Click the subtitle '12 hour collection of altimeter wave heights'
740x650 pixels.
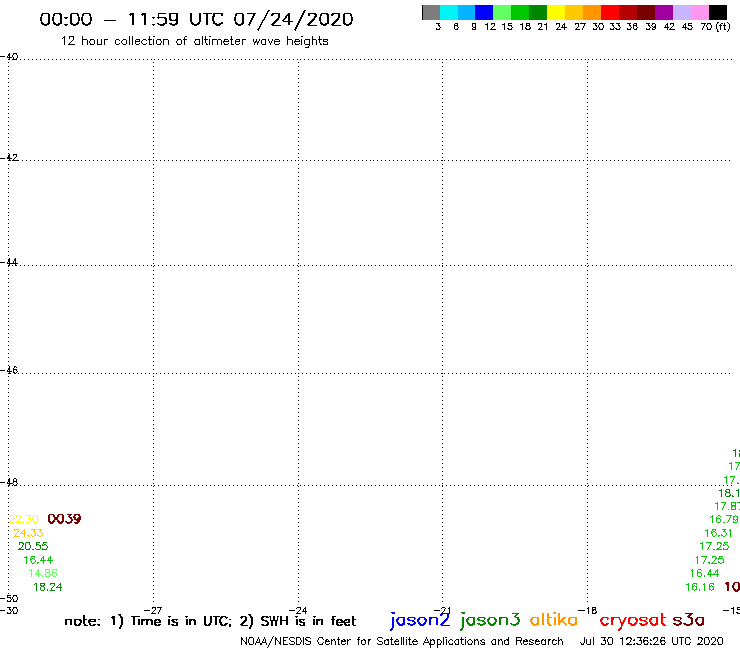194,42
